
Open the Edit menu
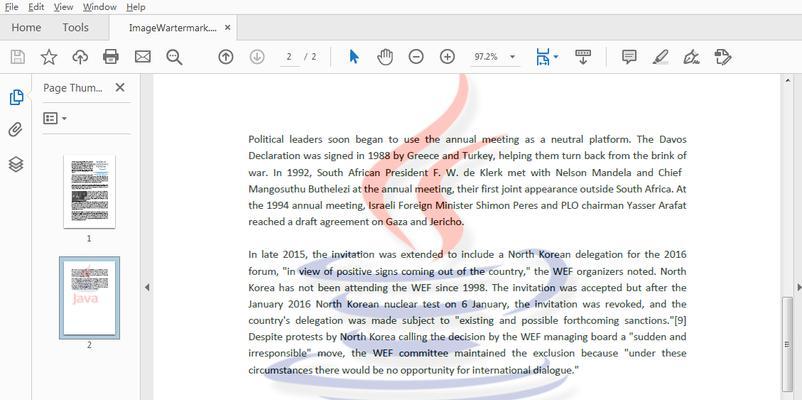tap(36, 7)
